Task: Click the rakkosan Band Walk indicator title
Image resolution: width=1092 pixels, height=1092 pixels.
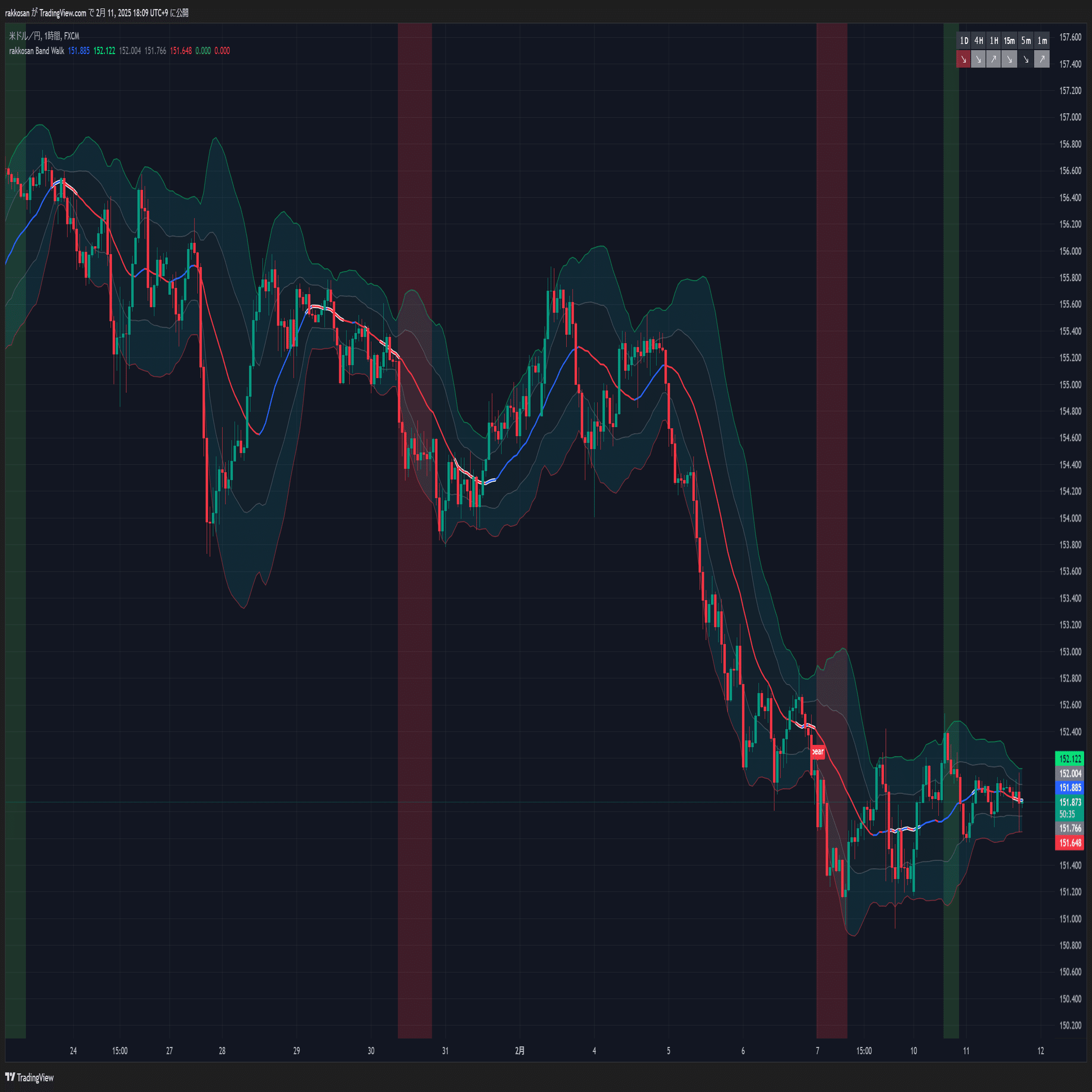Action: click(37, 51)
